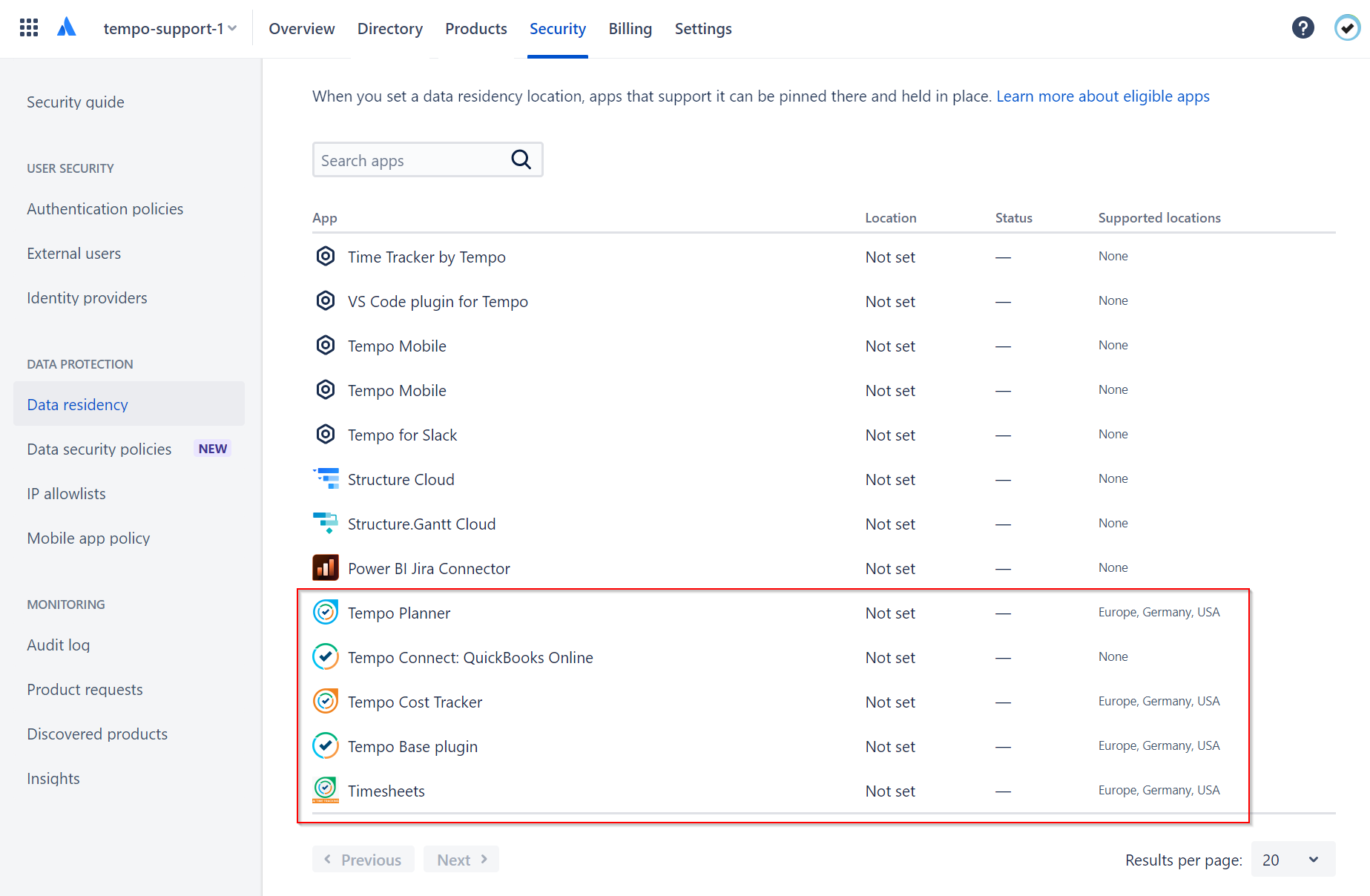Open the Directory tab
The width and height of the screenshot is (1370, 896).
pos(389,28)
